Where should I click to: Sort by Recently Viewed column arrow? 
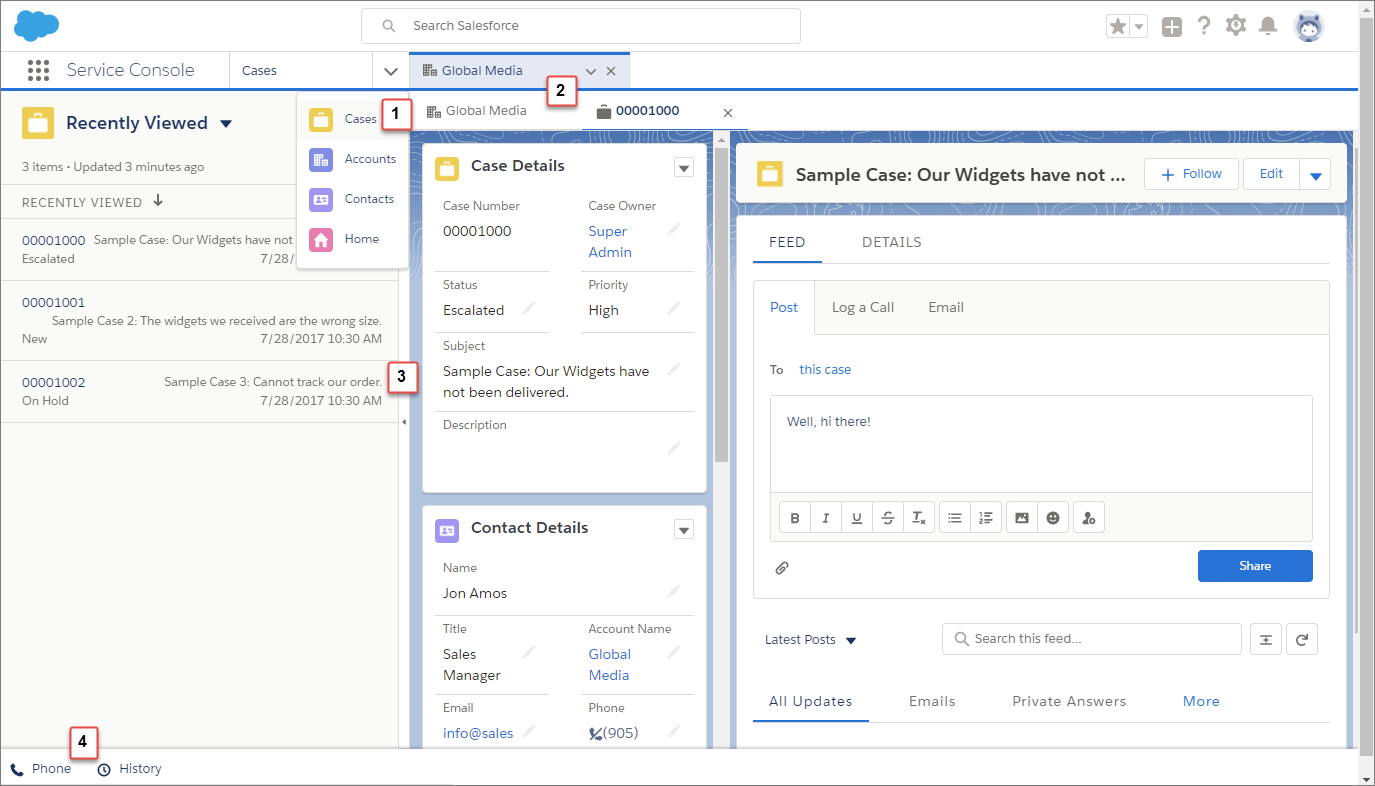click(x=158, y=201)
